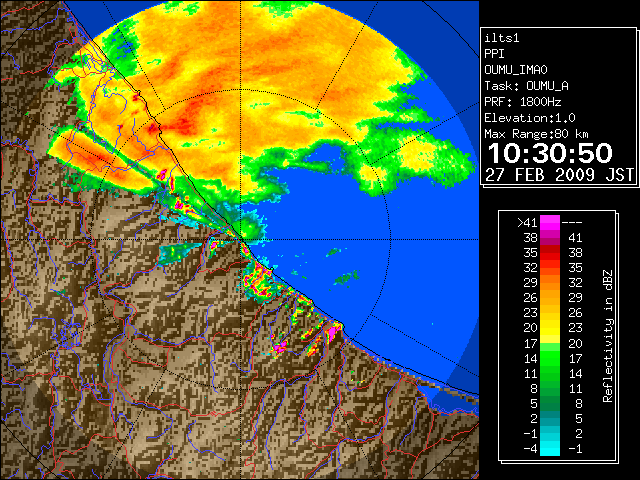Click the 'Reflectivity in dBZ' legend title

tap(608, 336)
